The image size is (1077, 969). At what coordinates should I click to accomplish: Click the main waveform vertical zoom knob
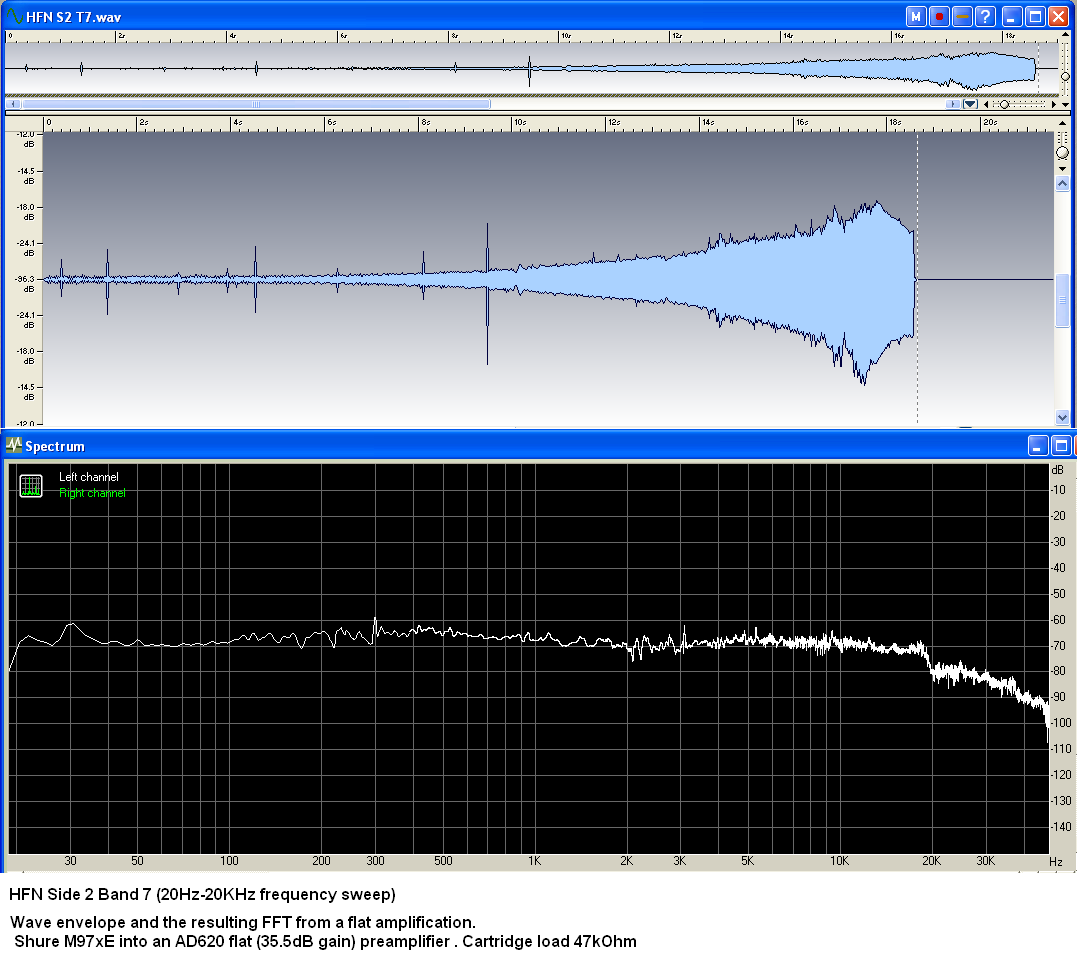pos(1063,152)
